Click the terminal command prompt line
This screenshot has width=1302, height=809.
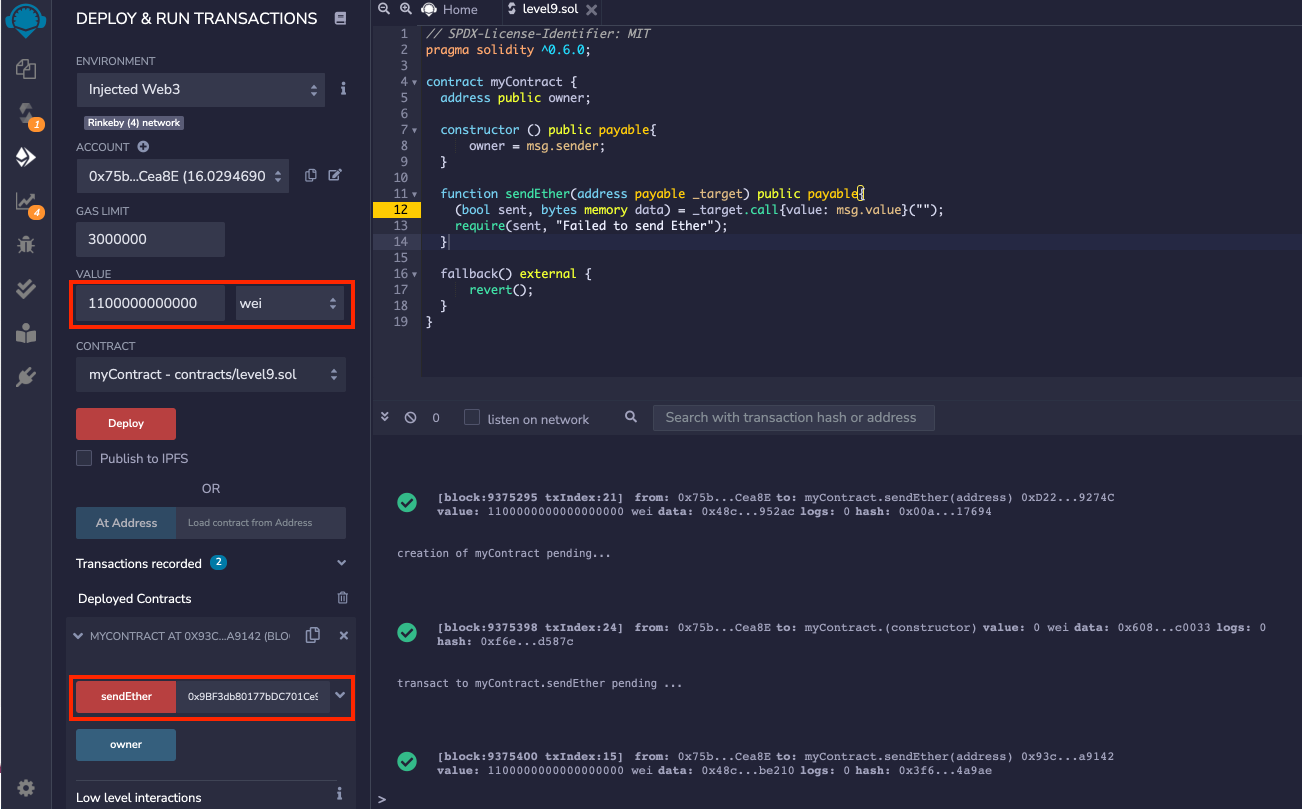pyautogui.click(x=836, y=799)
